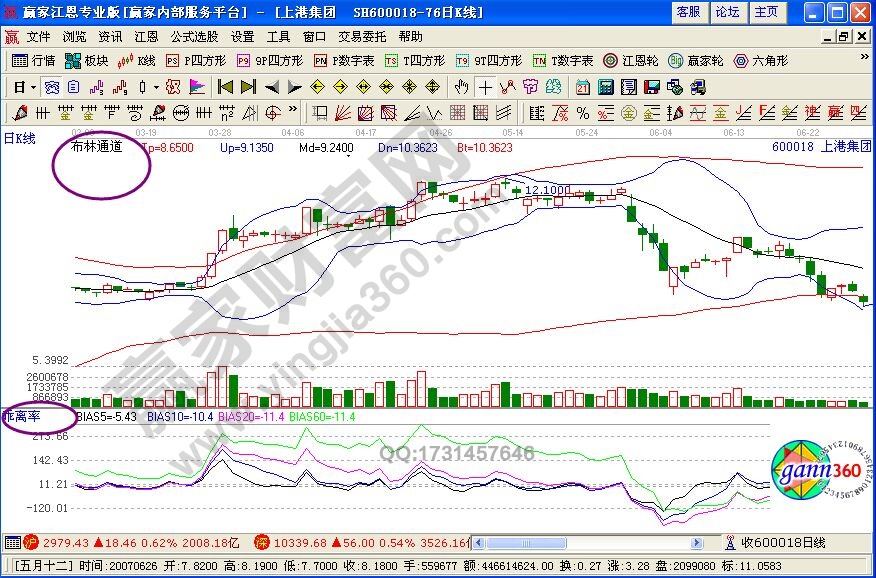Open the T四方形 tool
876x578 pixels.
(x=415, y=61)
